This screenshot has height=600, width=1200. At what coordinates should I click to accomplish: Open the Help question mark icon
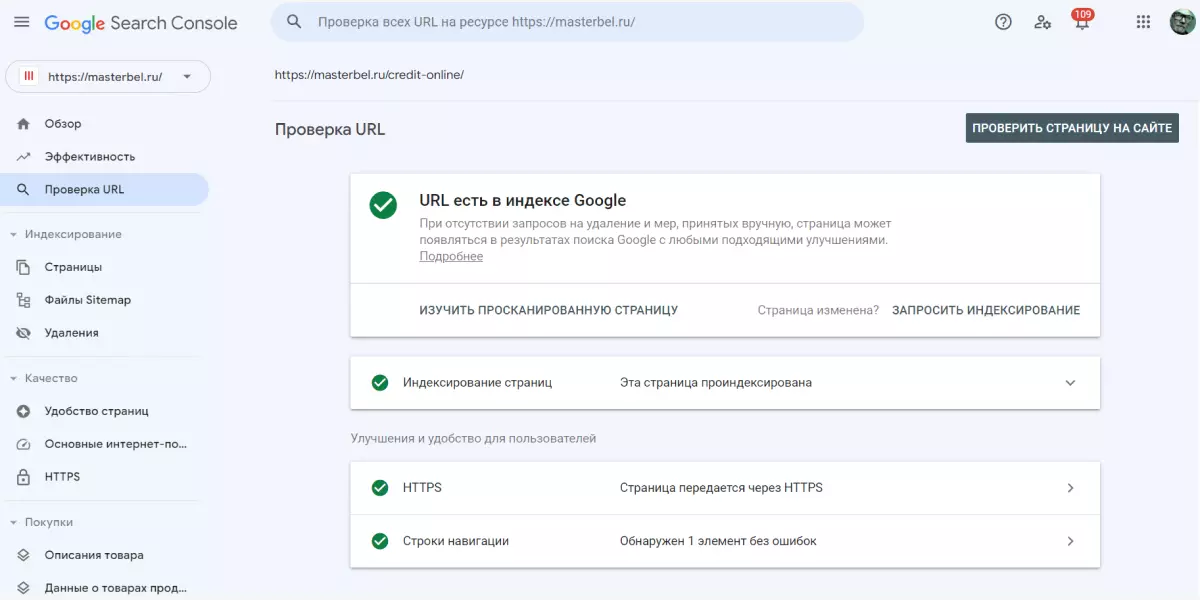pyautogui.click(x=1004, y=22)
